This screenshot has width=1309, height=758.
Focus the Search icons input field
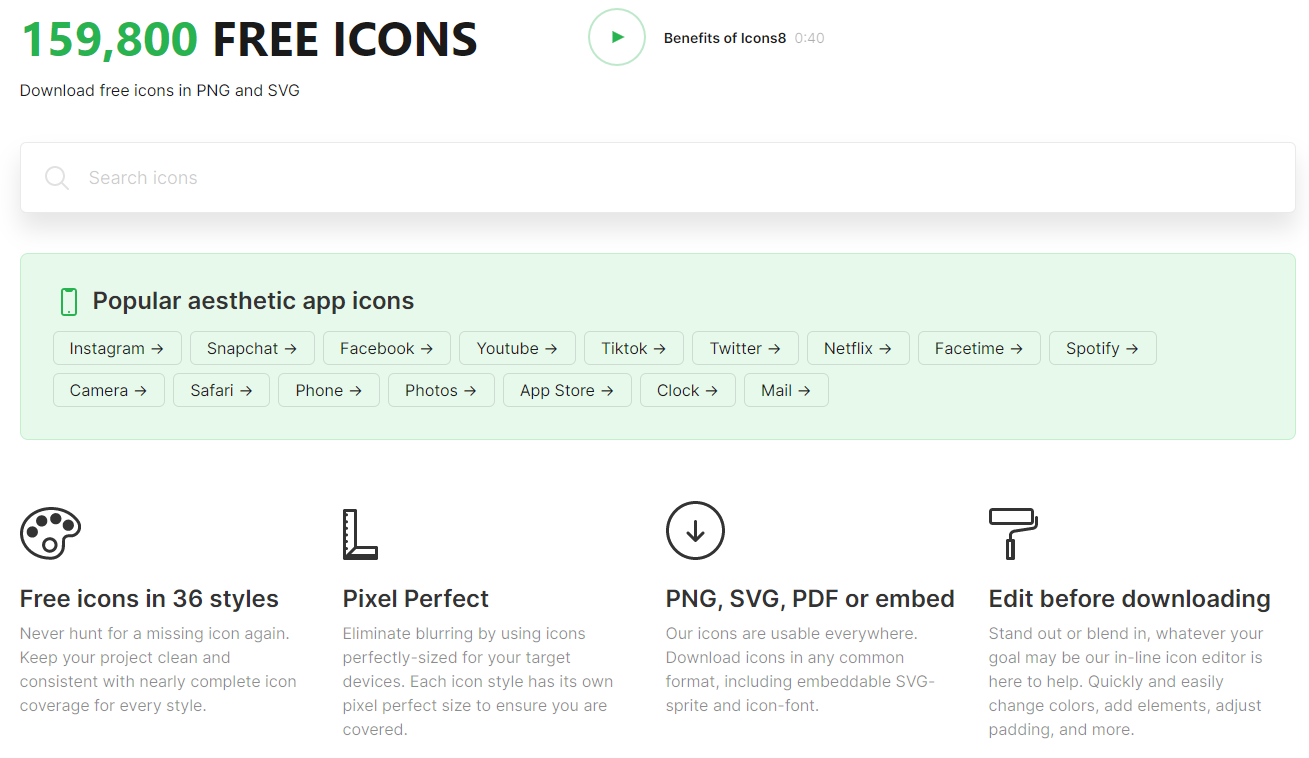657,177
